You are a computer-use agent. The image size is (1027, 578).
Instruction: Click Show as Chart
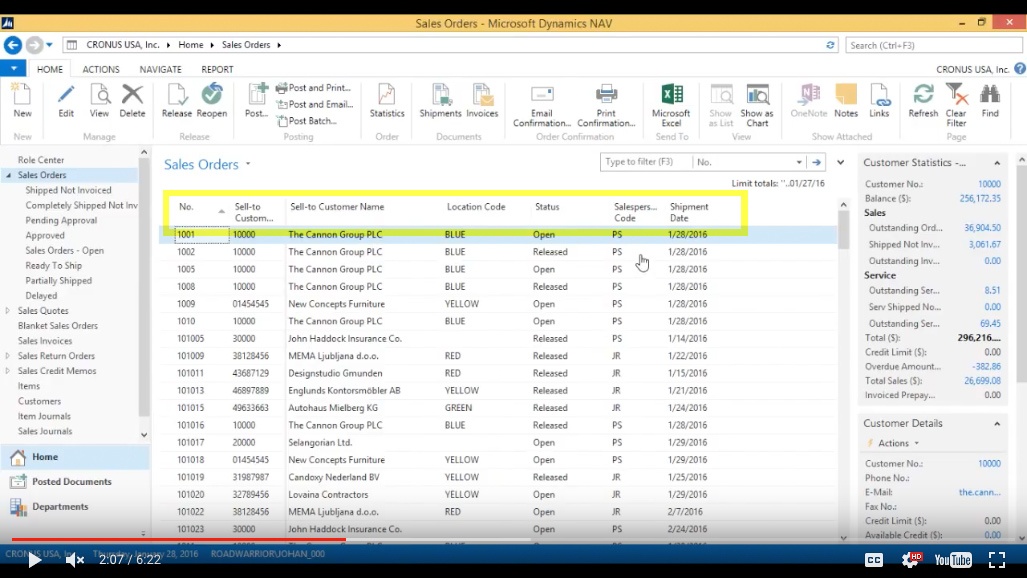757,106
